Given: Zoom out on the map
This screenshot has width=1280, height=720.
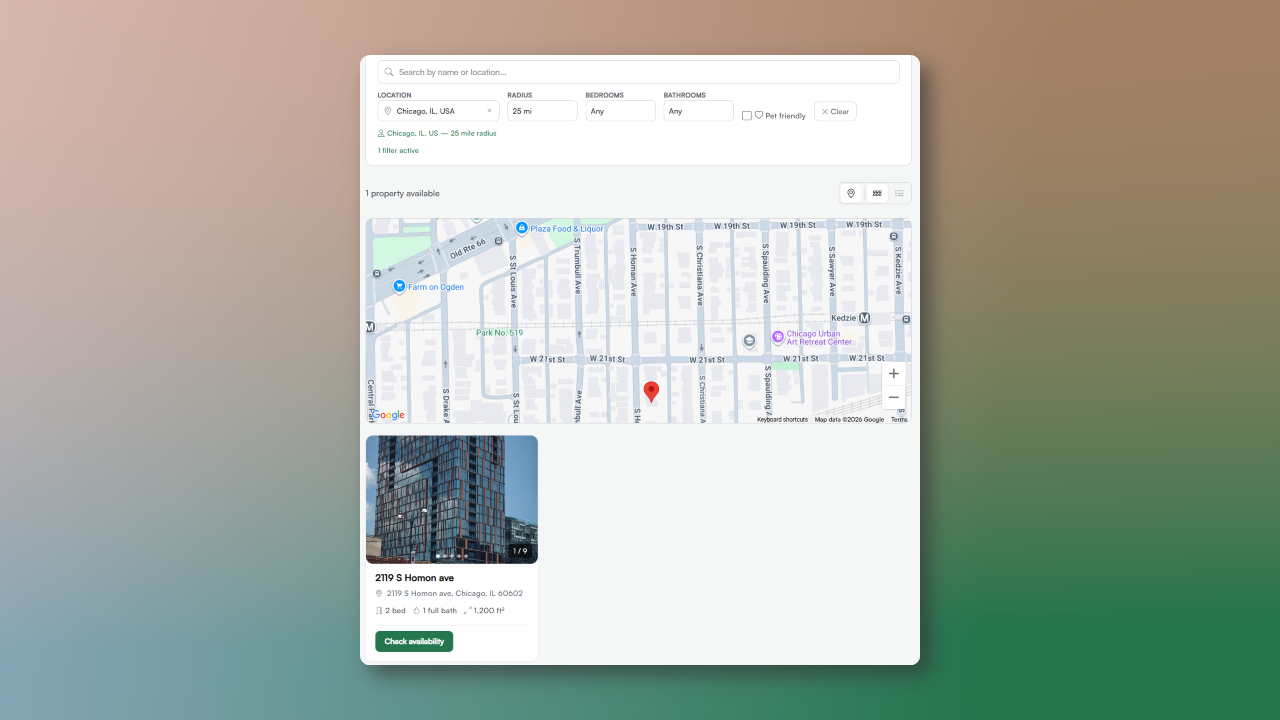Looking at the screenshot, I should coord(893,398).
